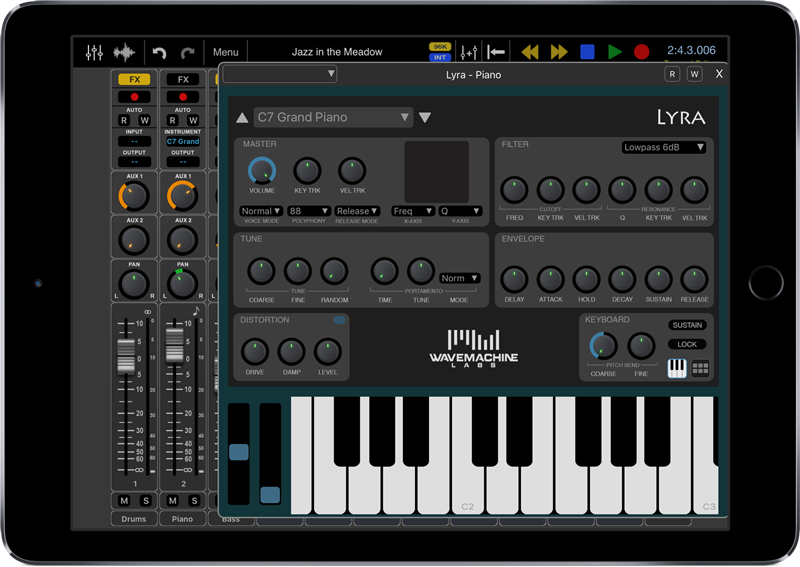Click R button in Lyra window header
This screenshot has height=567, width=800.
coord(672,75)
